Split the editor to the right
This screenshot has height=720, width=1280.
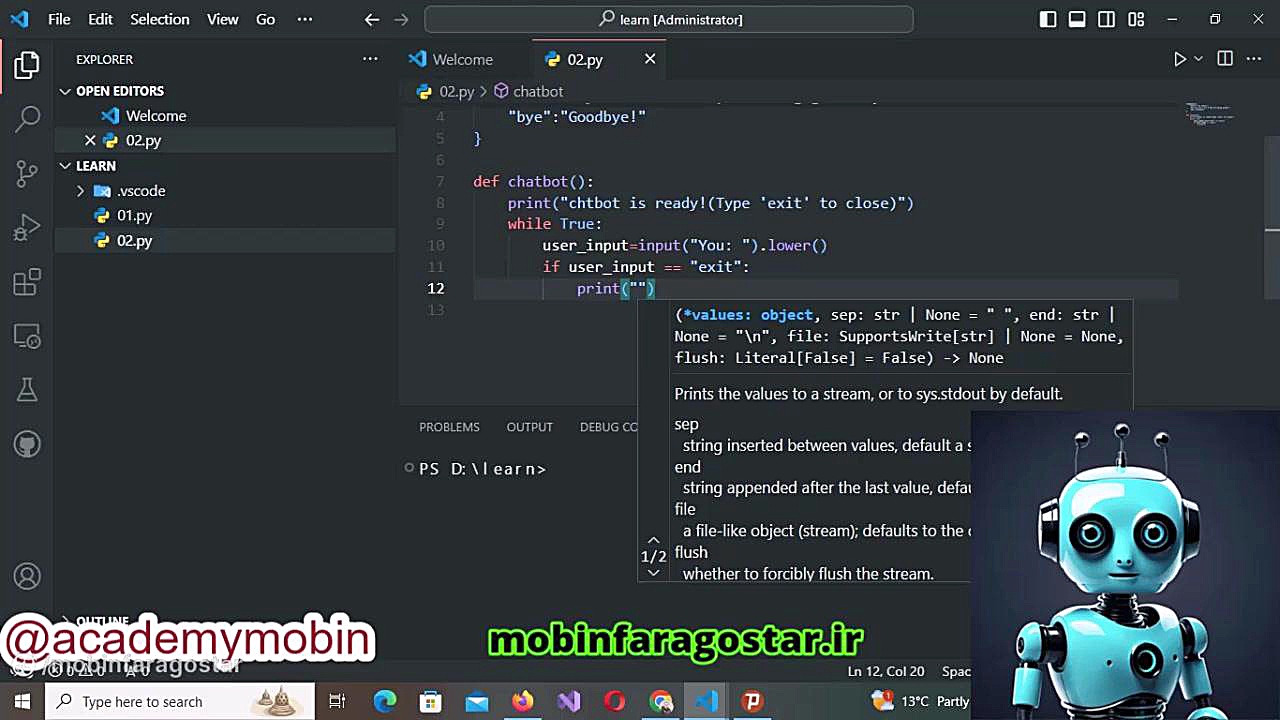click(1225, 59)
